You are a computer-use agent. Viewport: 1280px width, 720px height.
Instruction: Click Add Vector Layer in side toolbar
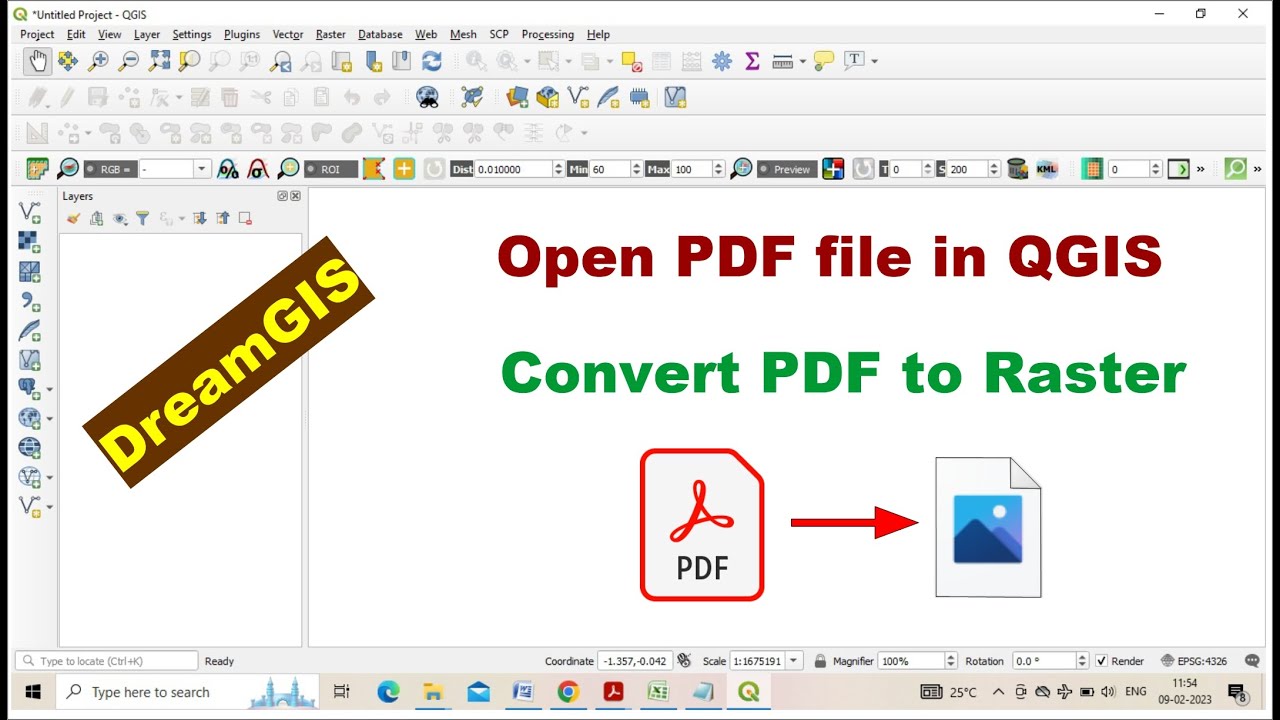coord(30,212)
